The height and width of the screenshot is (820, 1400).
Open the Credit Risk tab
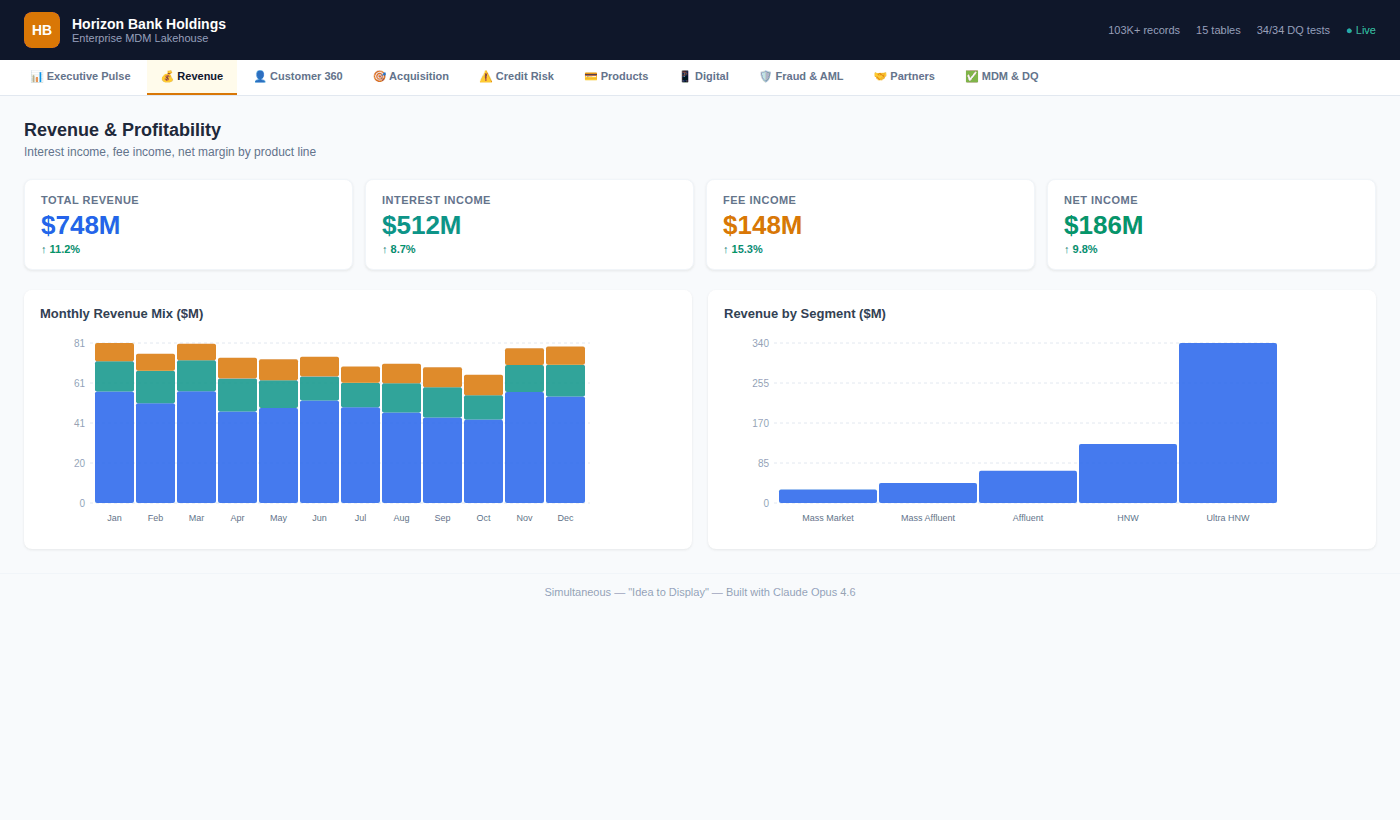516,77
